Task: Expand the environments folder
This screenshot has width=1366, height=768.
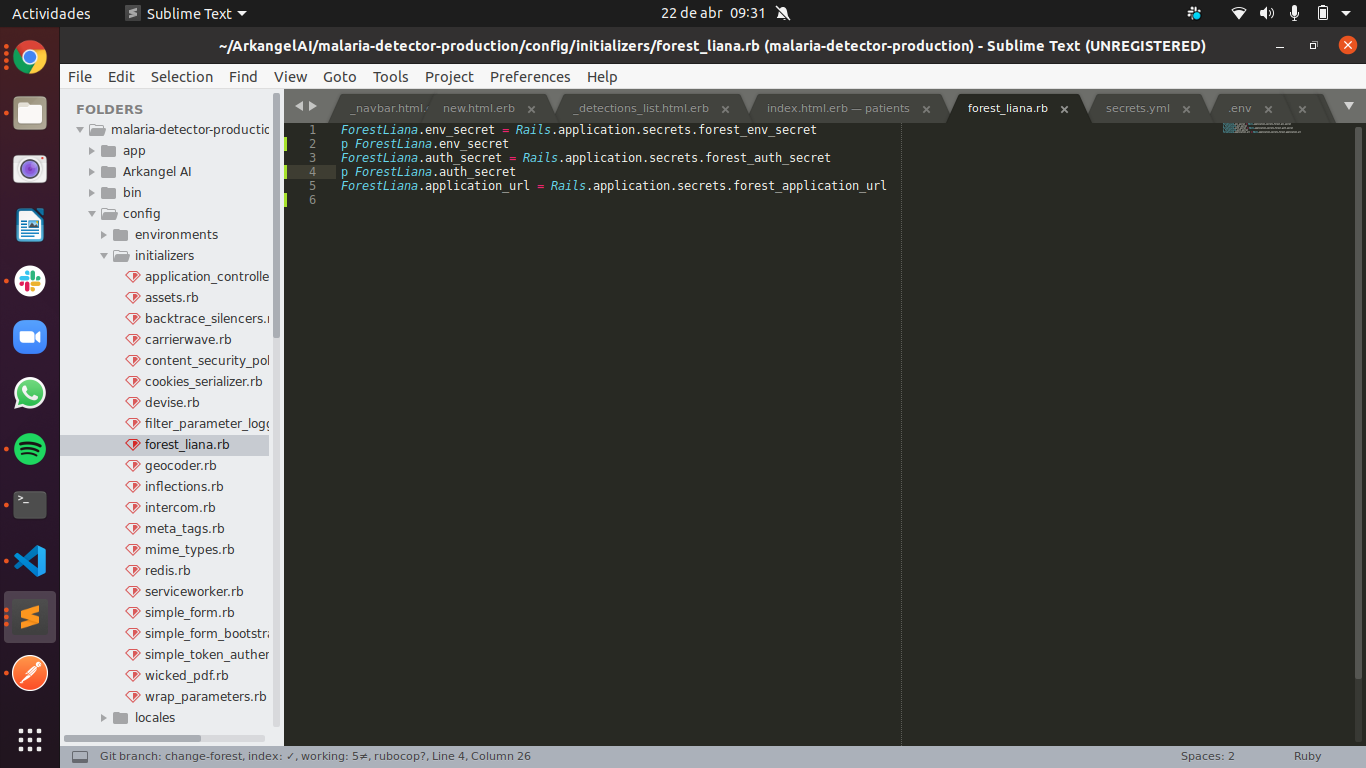Action: tap(104, 235)
